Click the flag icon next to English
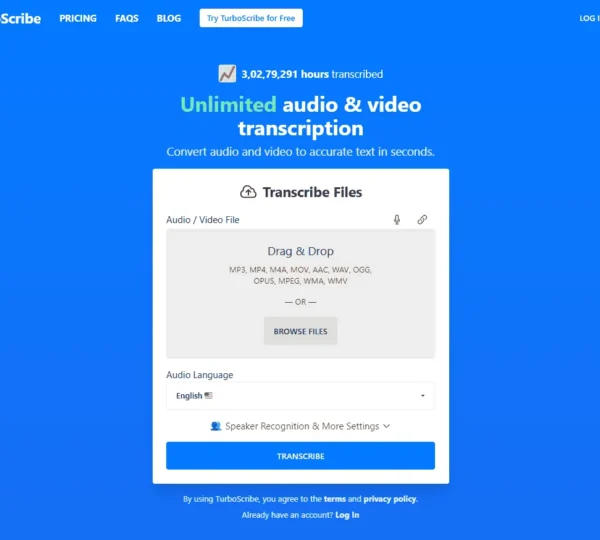This screenshot has width=600, height=540. point(209,395)
